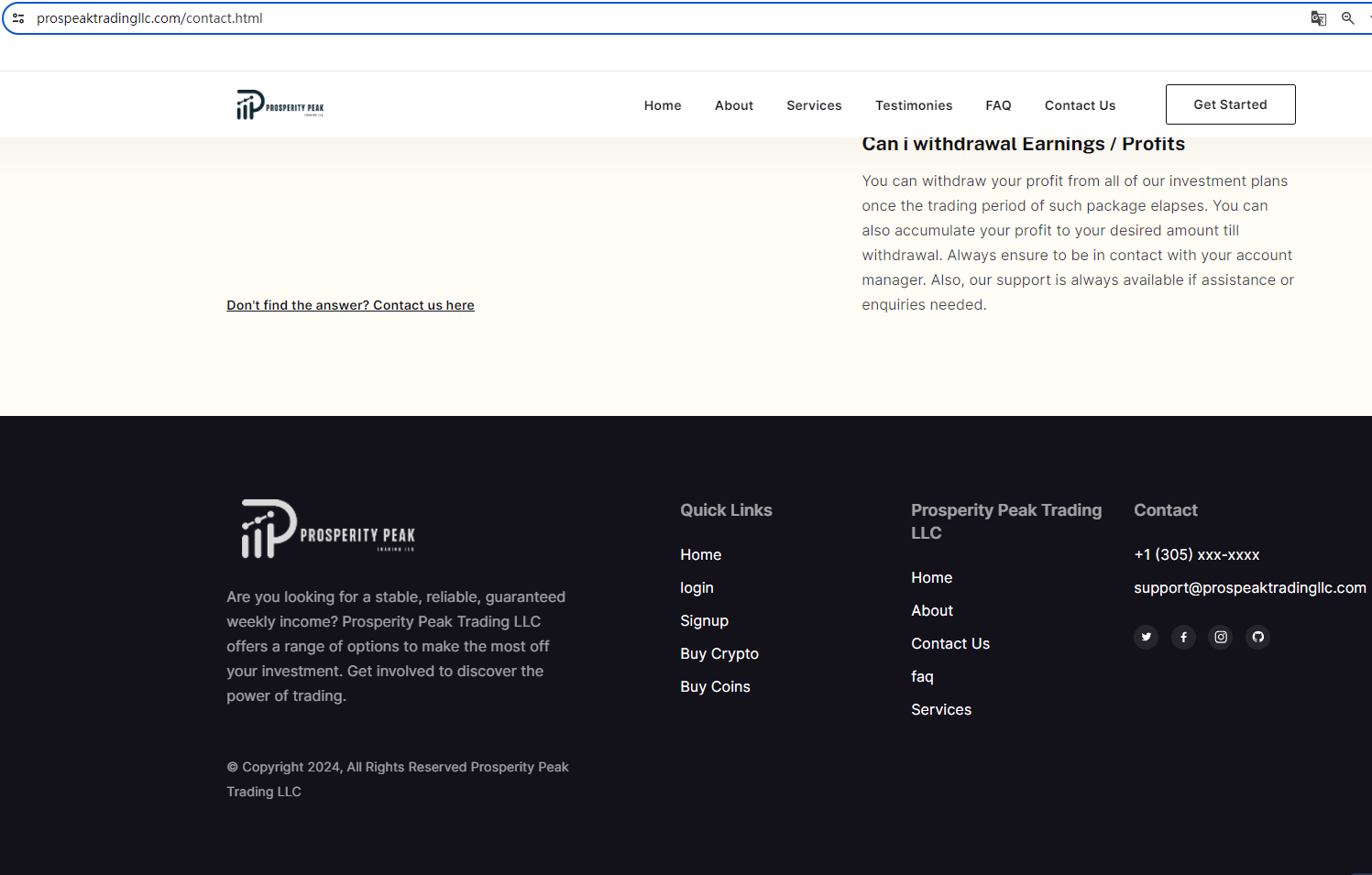Open the Instagram social icon

point(1221,637)
